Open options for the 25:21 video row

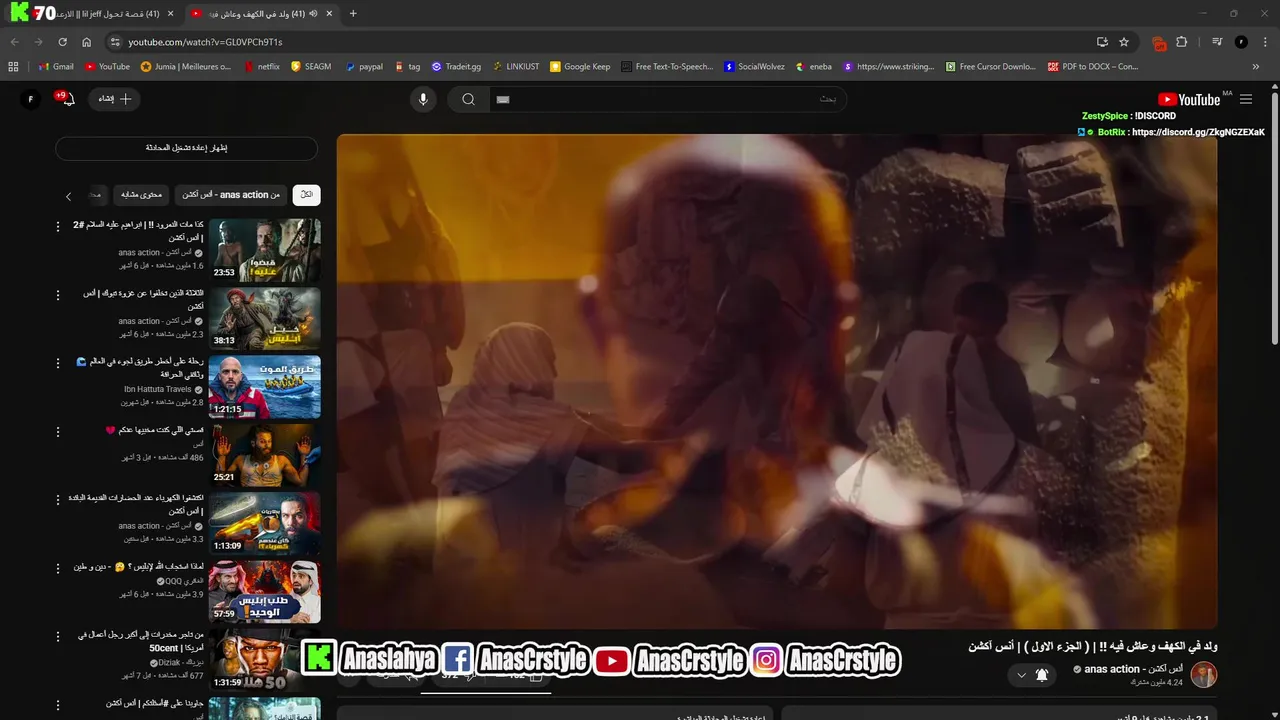[58, 432]
